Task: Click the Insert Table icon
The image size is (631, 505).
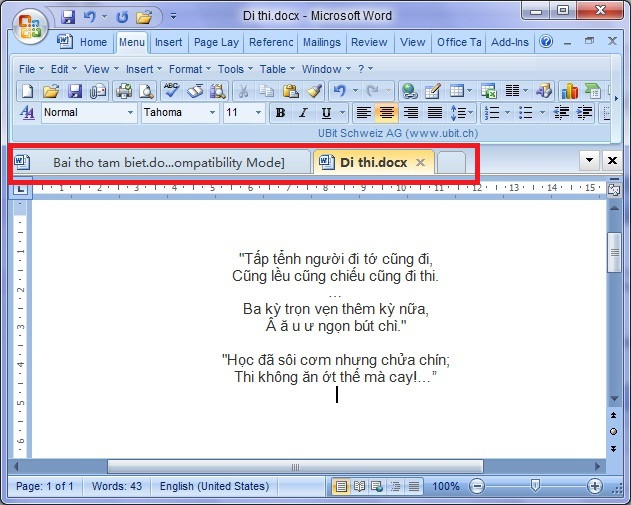Action: click(x=457, y=91)
